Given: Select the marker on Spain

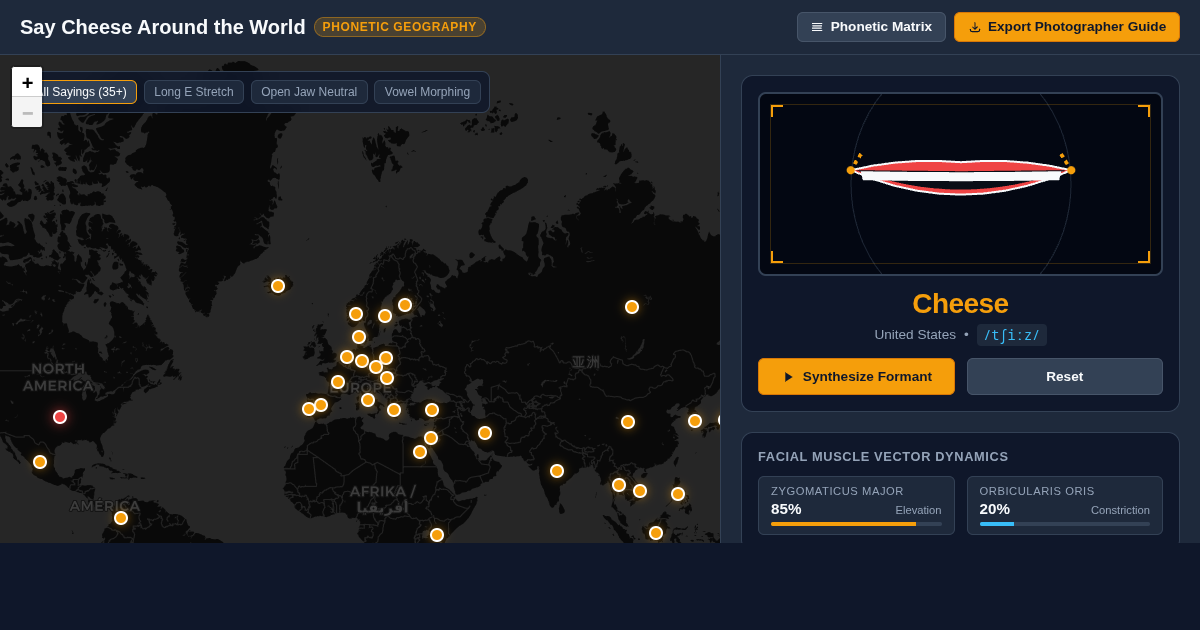Looking at the screenshot, I should coord(321,405).
